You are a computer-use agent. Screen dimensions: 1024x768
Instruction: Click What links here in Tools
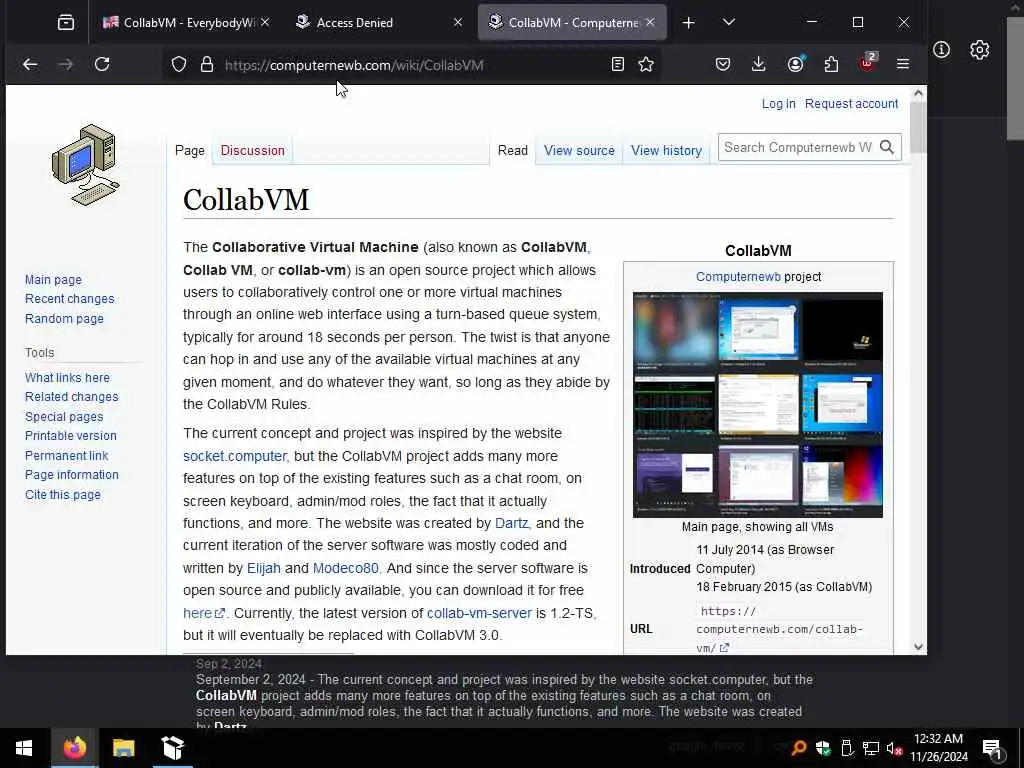pyautogui.click(x=67, y=377)
